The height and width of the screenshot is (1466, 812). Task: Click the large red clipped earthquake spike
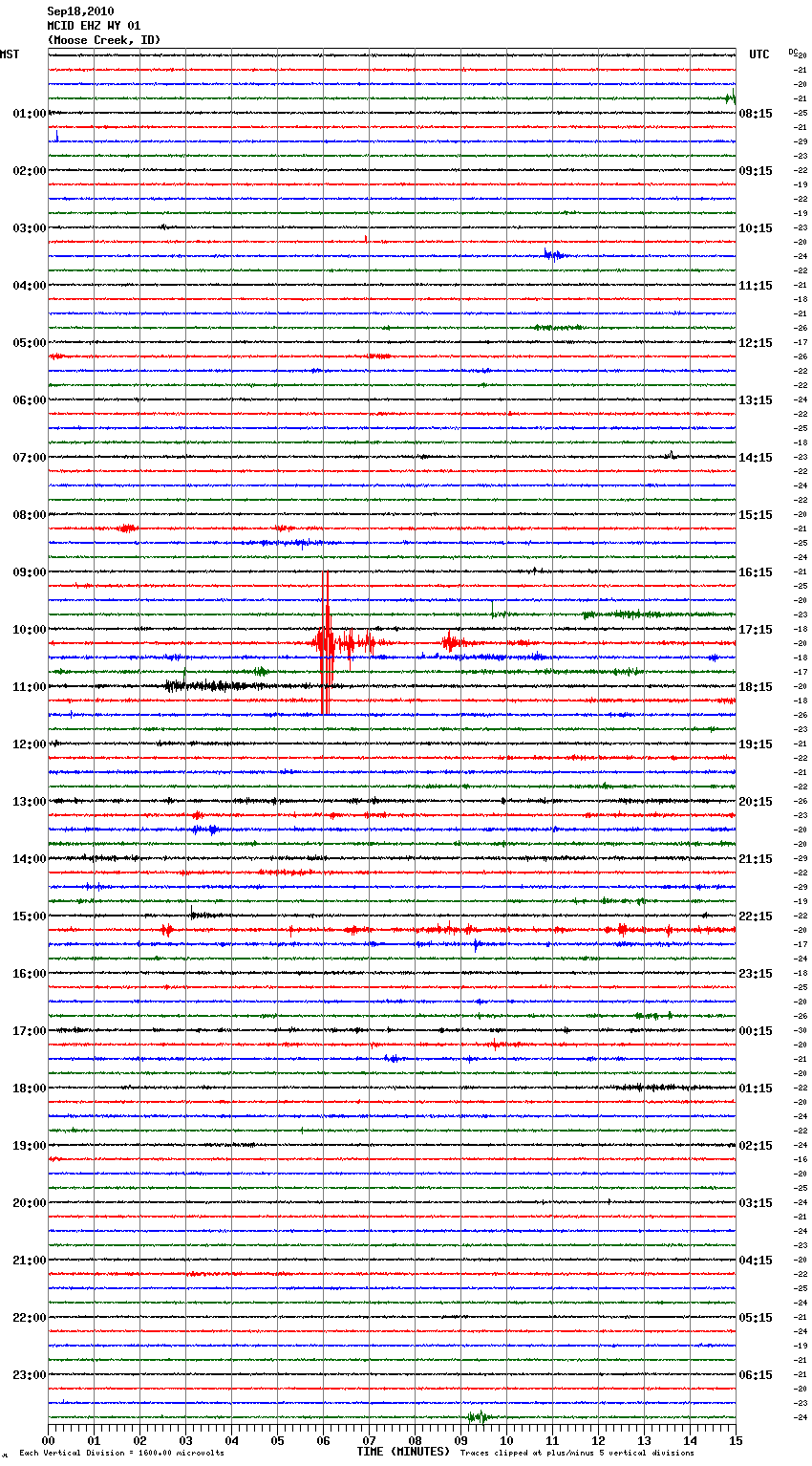326,643
